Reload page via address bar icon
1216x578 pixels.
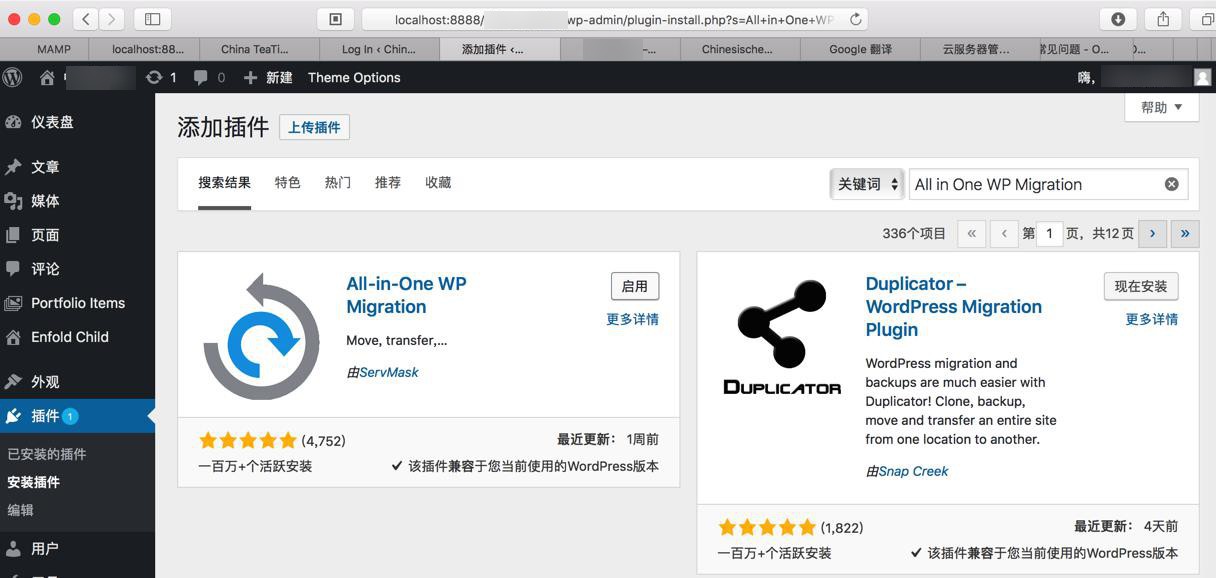pyautogui.click(x=856, y=19)
